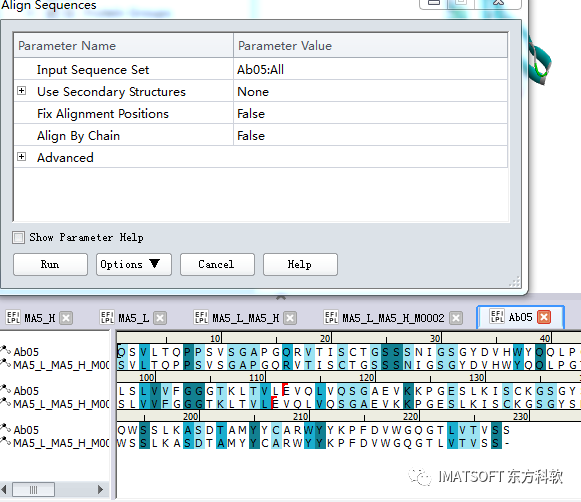Viewport: 581px width, 502px height.
Task: Switch to the MA5_L tab
Action: pyautogui.click(x=133, y=318)
